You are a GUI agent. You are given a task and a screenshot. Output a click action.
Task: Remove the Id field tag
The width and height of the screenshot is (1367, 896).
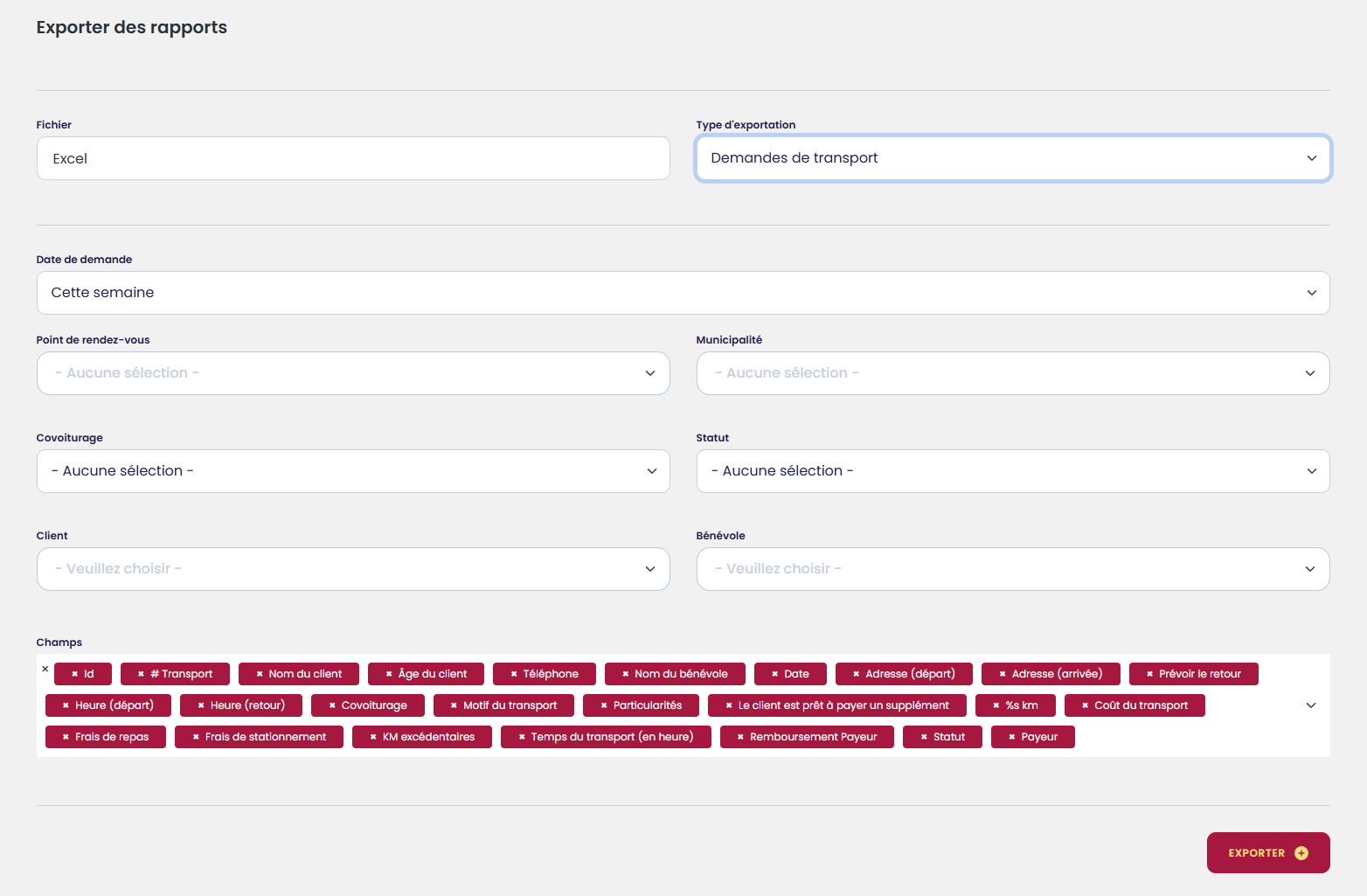click(x=75, y=674)
